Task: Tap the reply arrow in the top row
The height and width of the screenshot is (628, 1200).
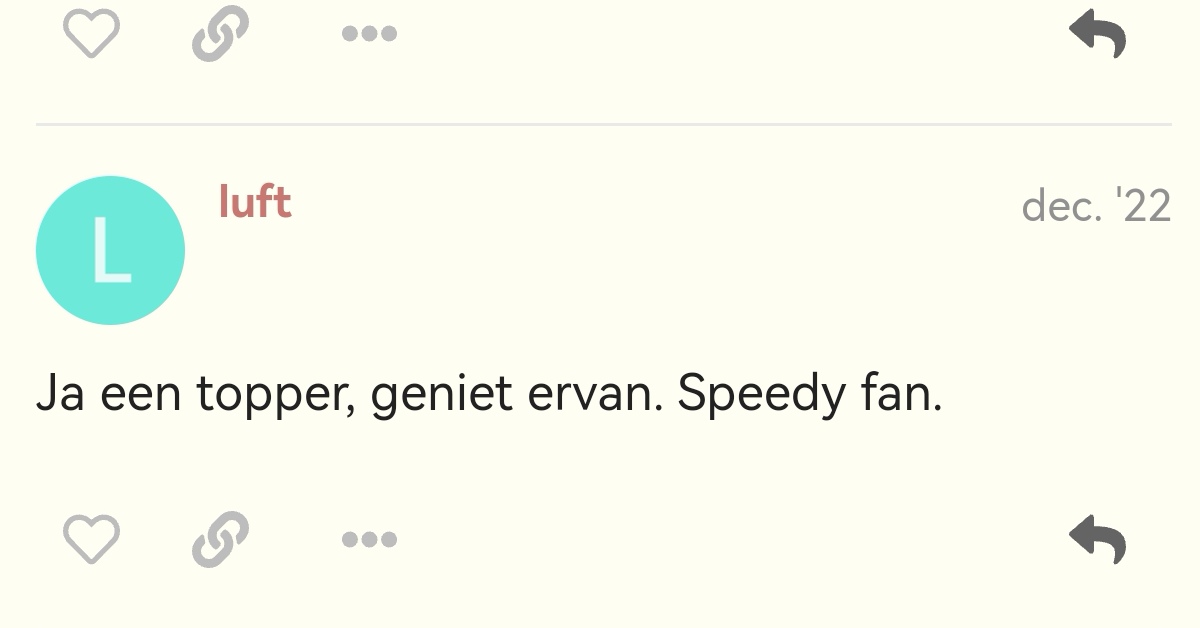Action: coord(1098,33)
